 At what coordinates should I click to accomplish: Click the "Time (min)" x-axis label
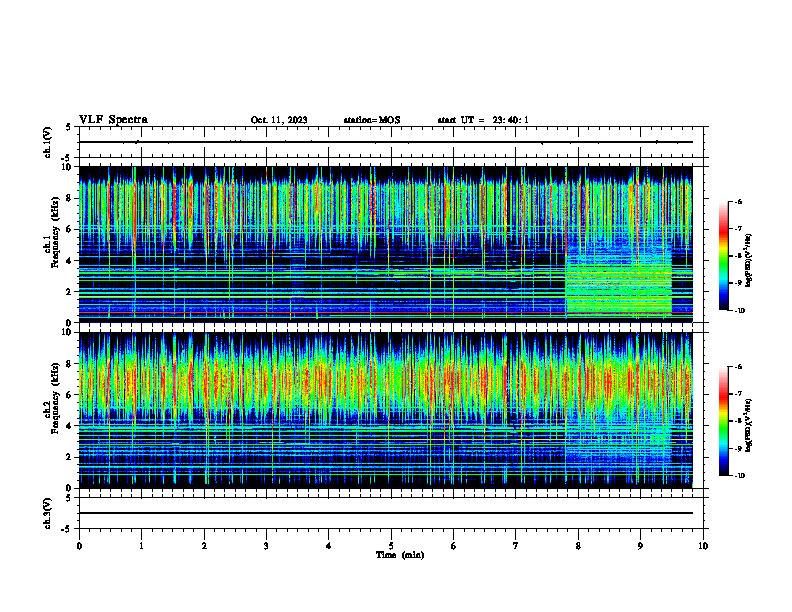[x=400, y=555]
